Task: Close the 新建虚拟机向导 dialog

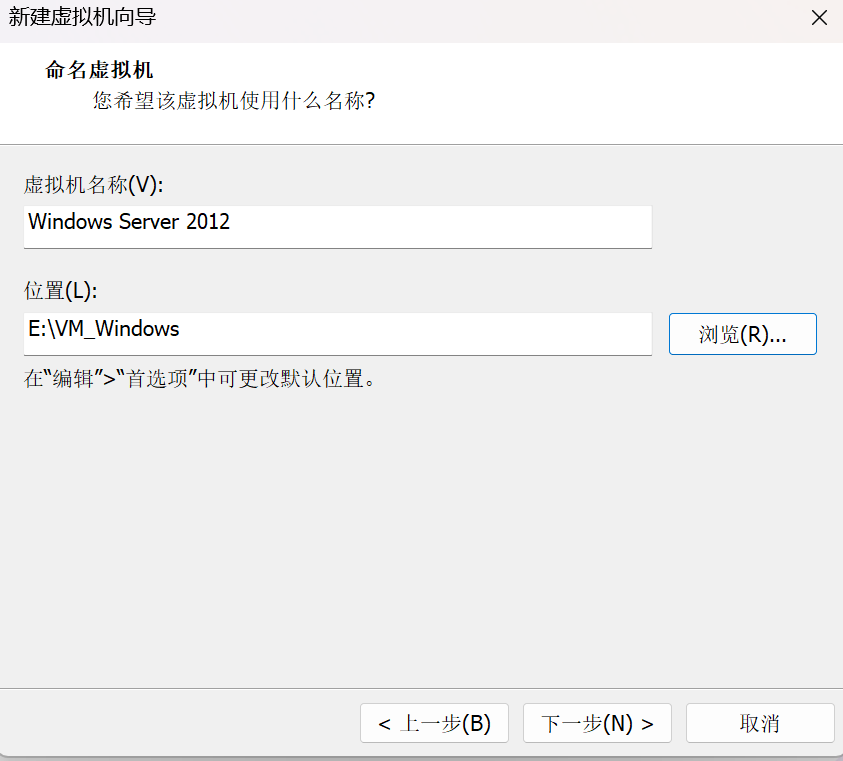Action: (x=819, y=17)
